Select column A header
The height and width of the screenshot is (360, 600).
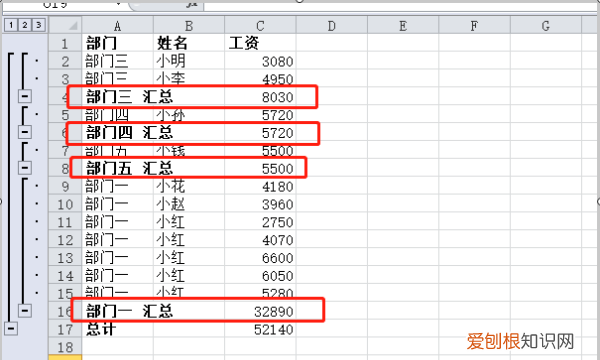(117, 25)
